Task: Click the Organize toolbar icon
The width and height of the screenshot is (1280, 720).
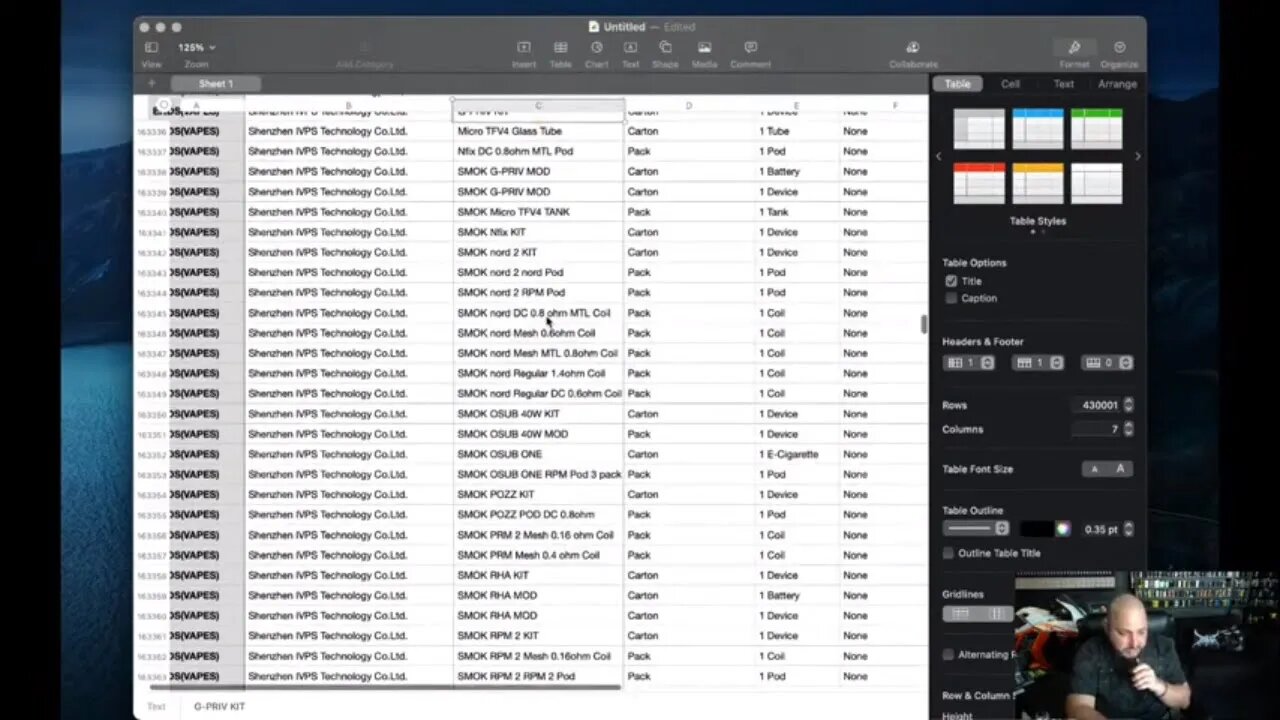Action: [x=1119, y=47]
